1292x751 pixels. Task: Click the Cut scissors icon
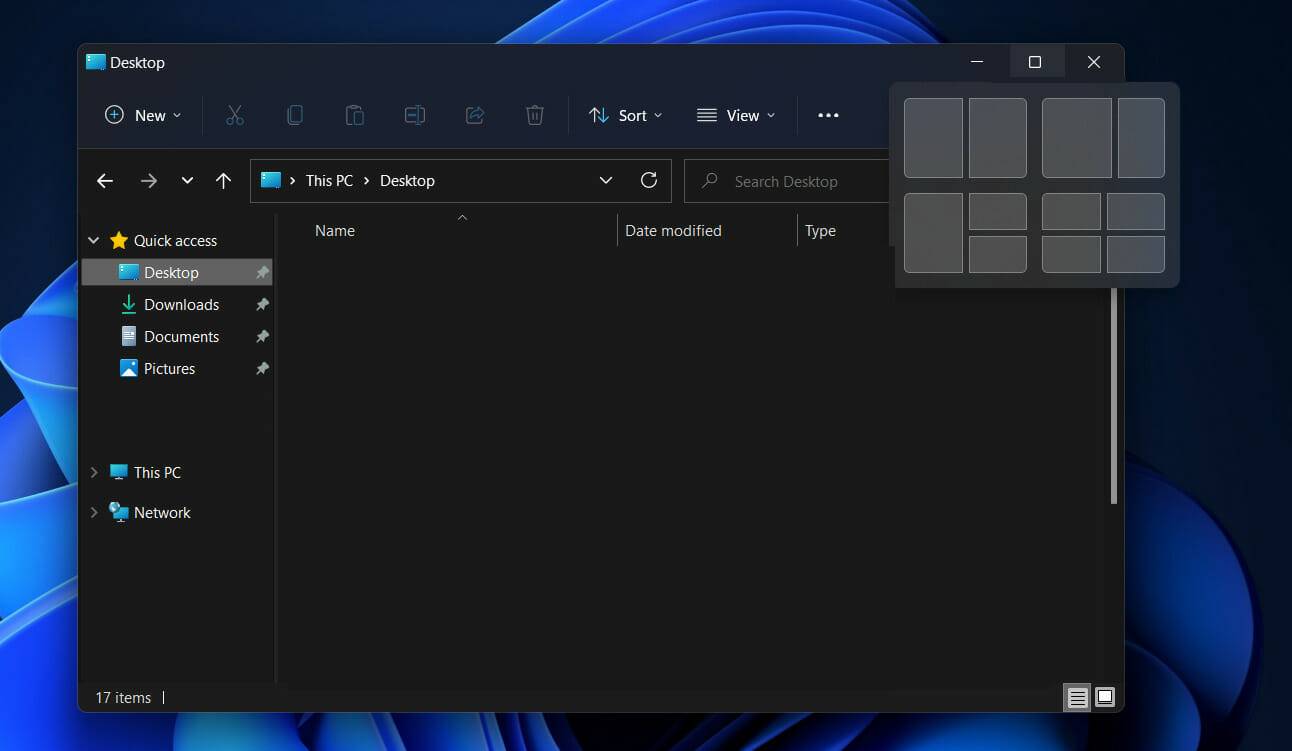[235, 115]
